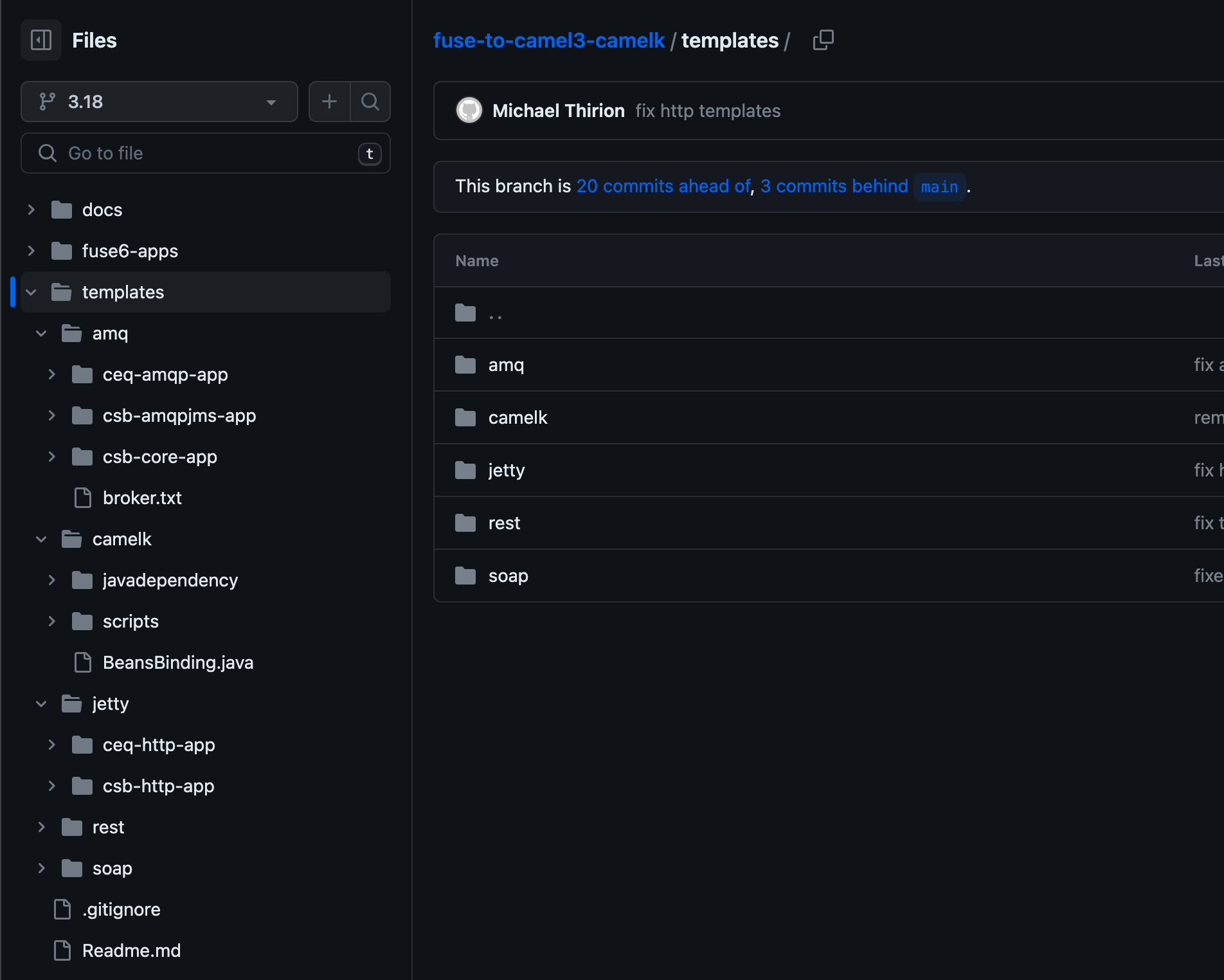
Task: Expand the docs folder
Action: click(31, 209)
